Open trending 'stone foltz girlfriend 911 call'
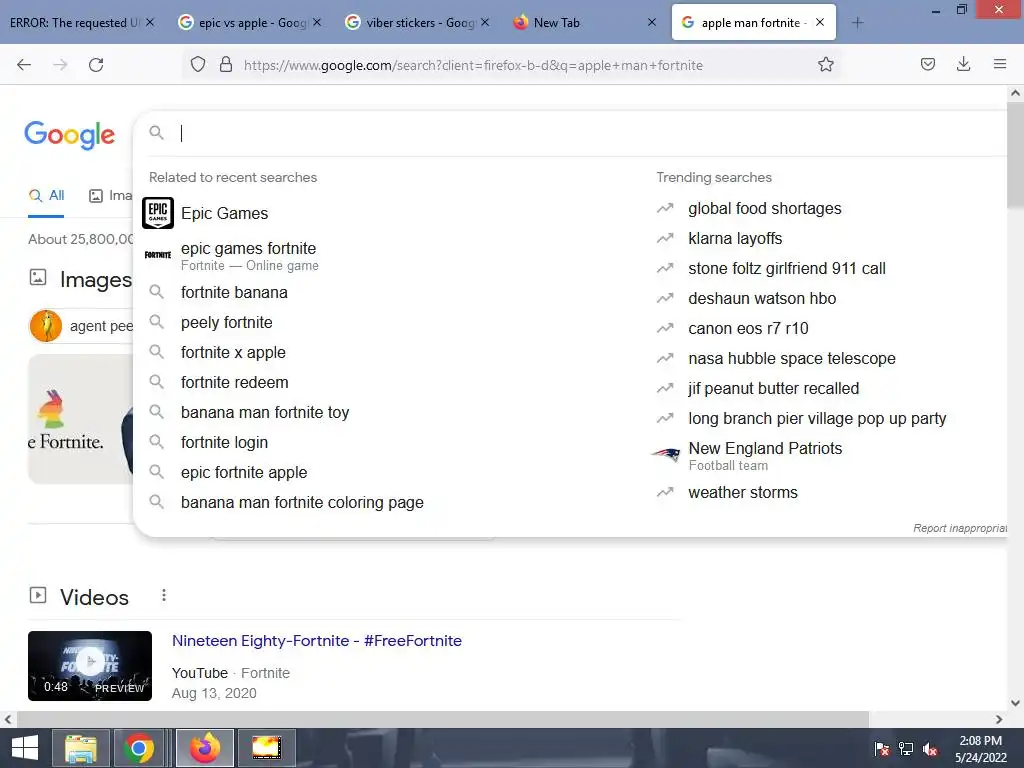 786,268
